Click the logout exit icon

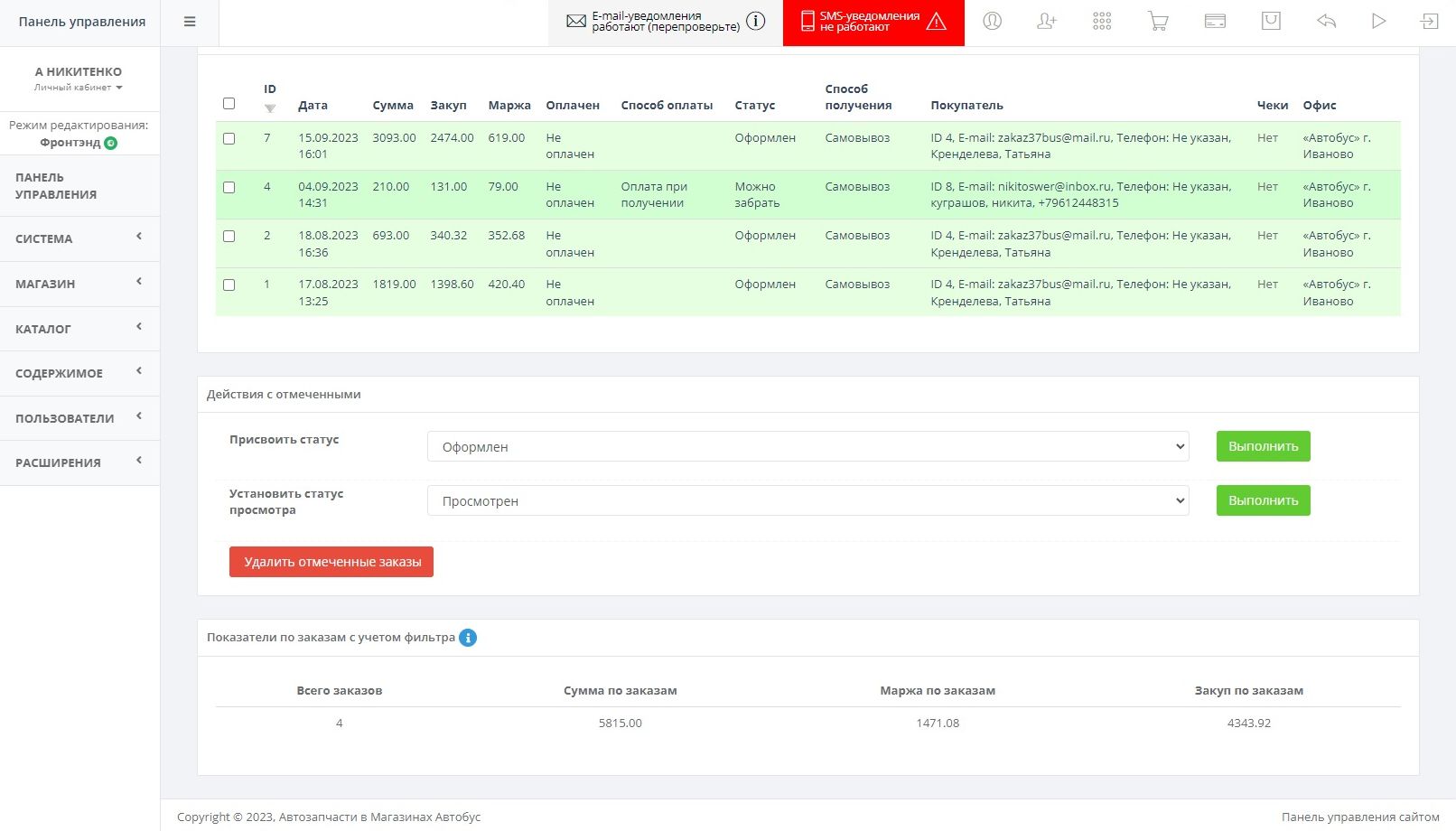pos(1429,22)
